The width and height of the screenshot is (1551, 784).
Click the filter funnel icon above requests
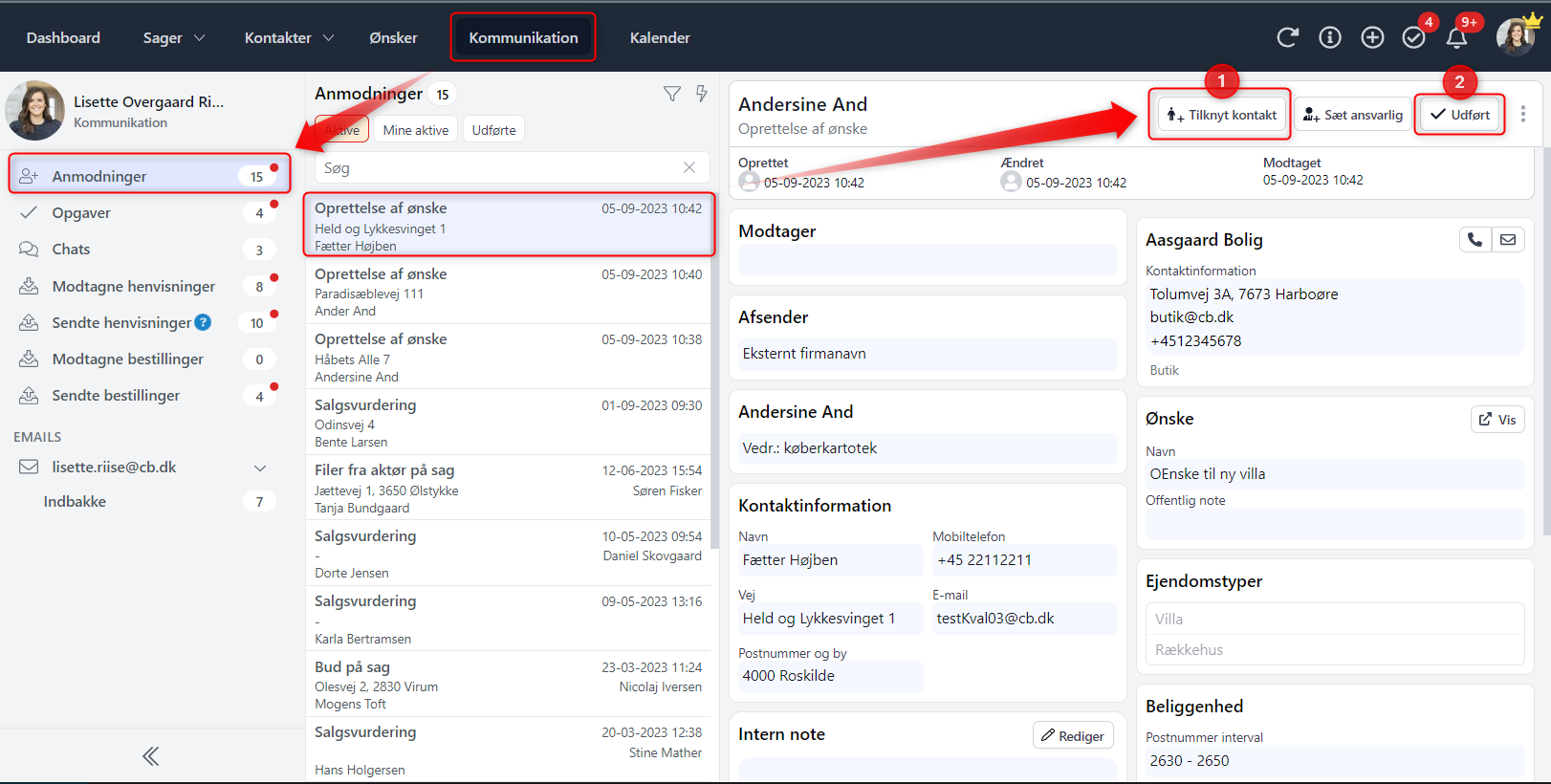coord(672,94)
